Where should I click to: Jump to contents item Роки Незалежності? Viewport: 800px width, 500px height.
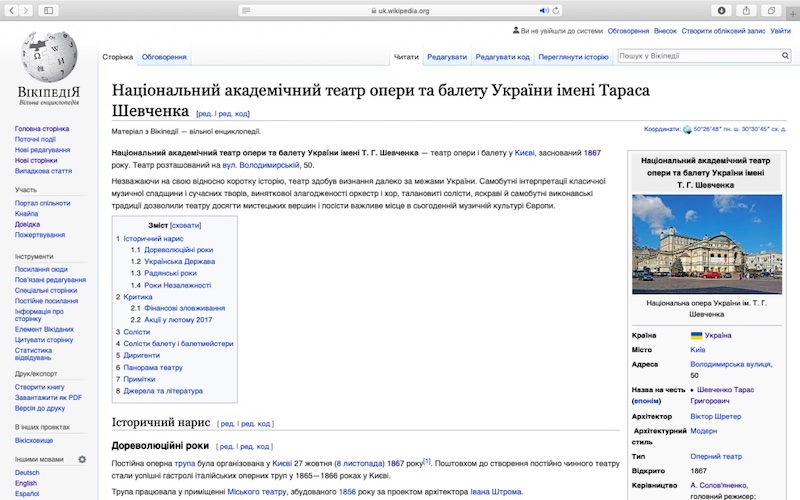pos(178,285)
